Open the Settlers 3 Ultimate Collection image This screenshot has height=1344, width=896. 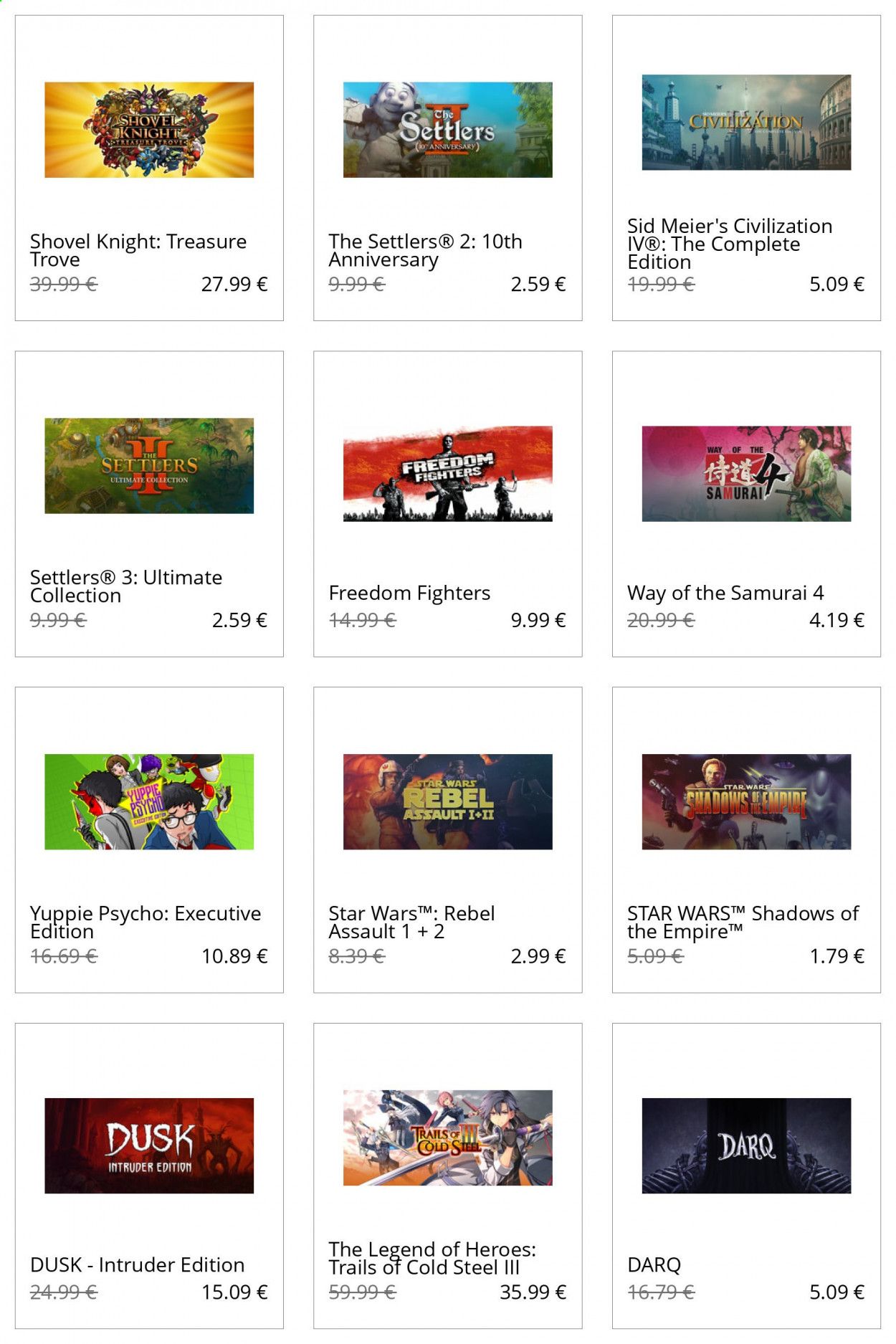pyautogui.click(x=149, y=466)
